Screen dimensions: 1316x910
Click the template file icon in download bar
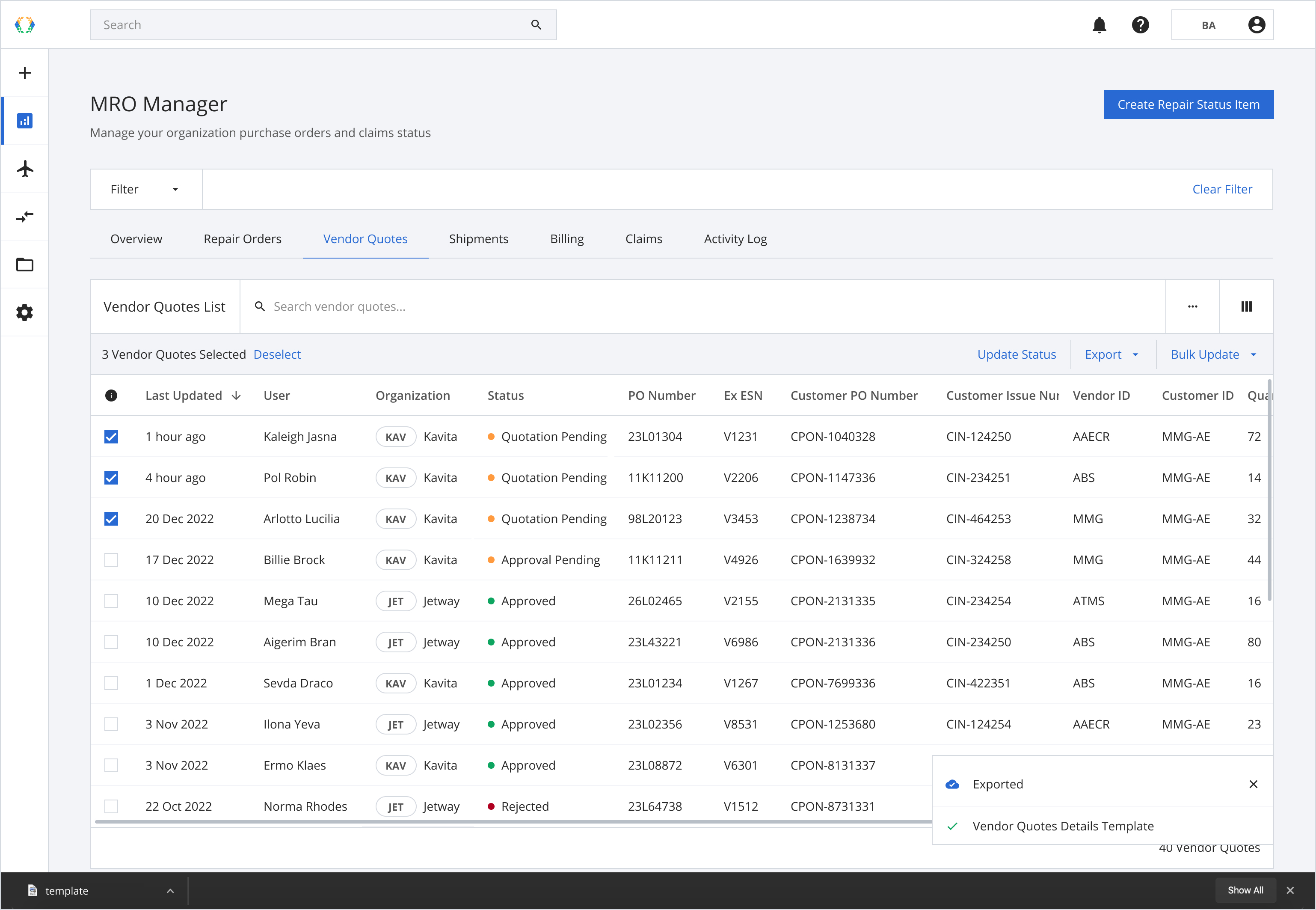33,891
